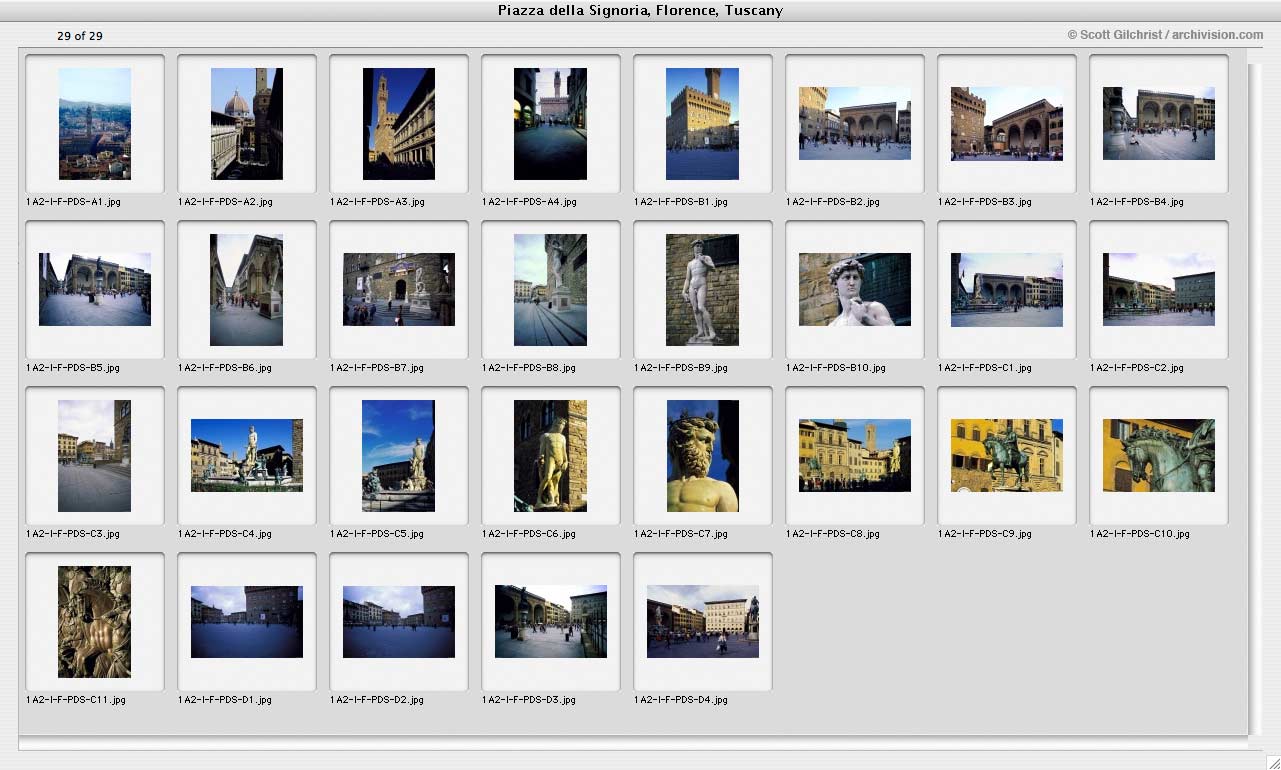The height and width of the screenshot is (770, 1281).
Task: Select Neptune fountain landscape thumbnail PDS-C4
Action: coord(247,455)
